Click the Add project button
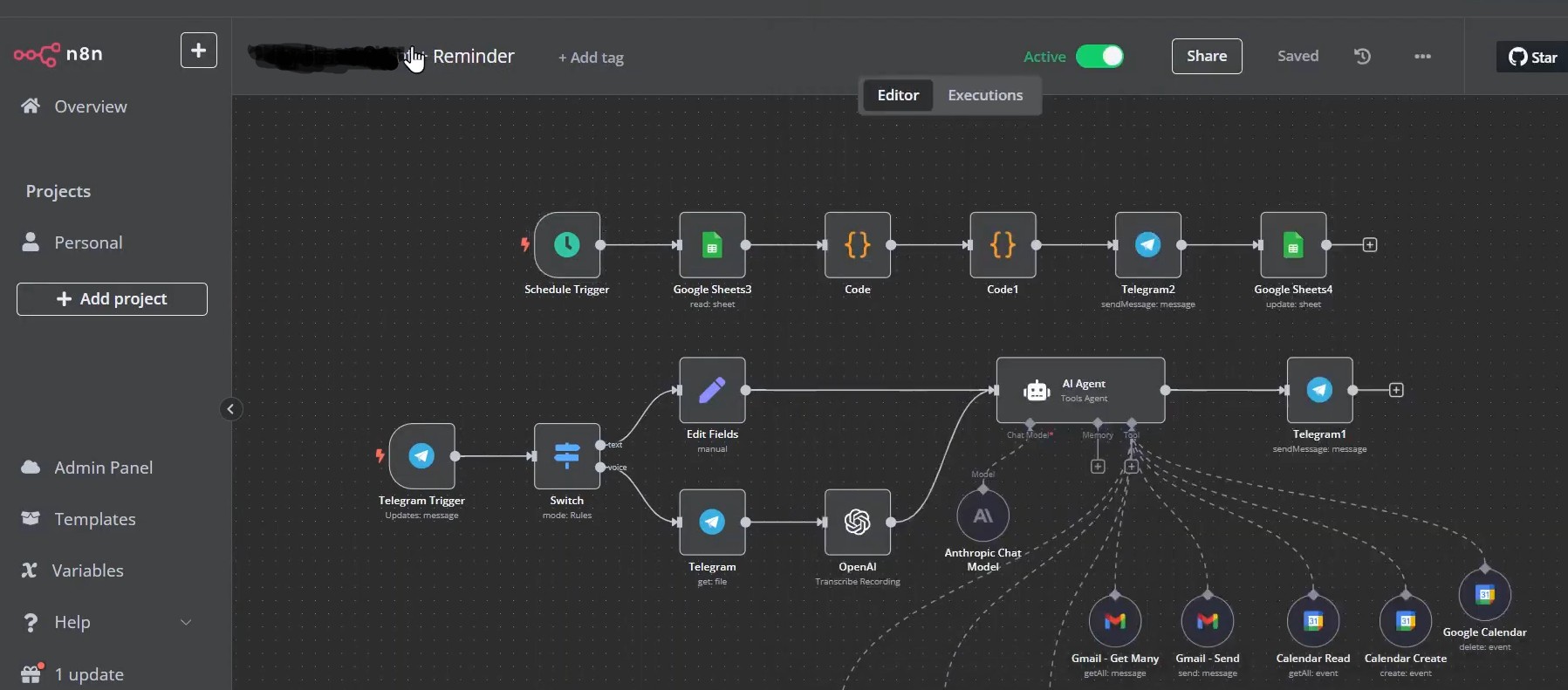1568x690 pixels. click(x=112, y=299)
